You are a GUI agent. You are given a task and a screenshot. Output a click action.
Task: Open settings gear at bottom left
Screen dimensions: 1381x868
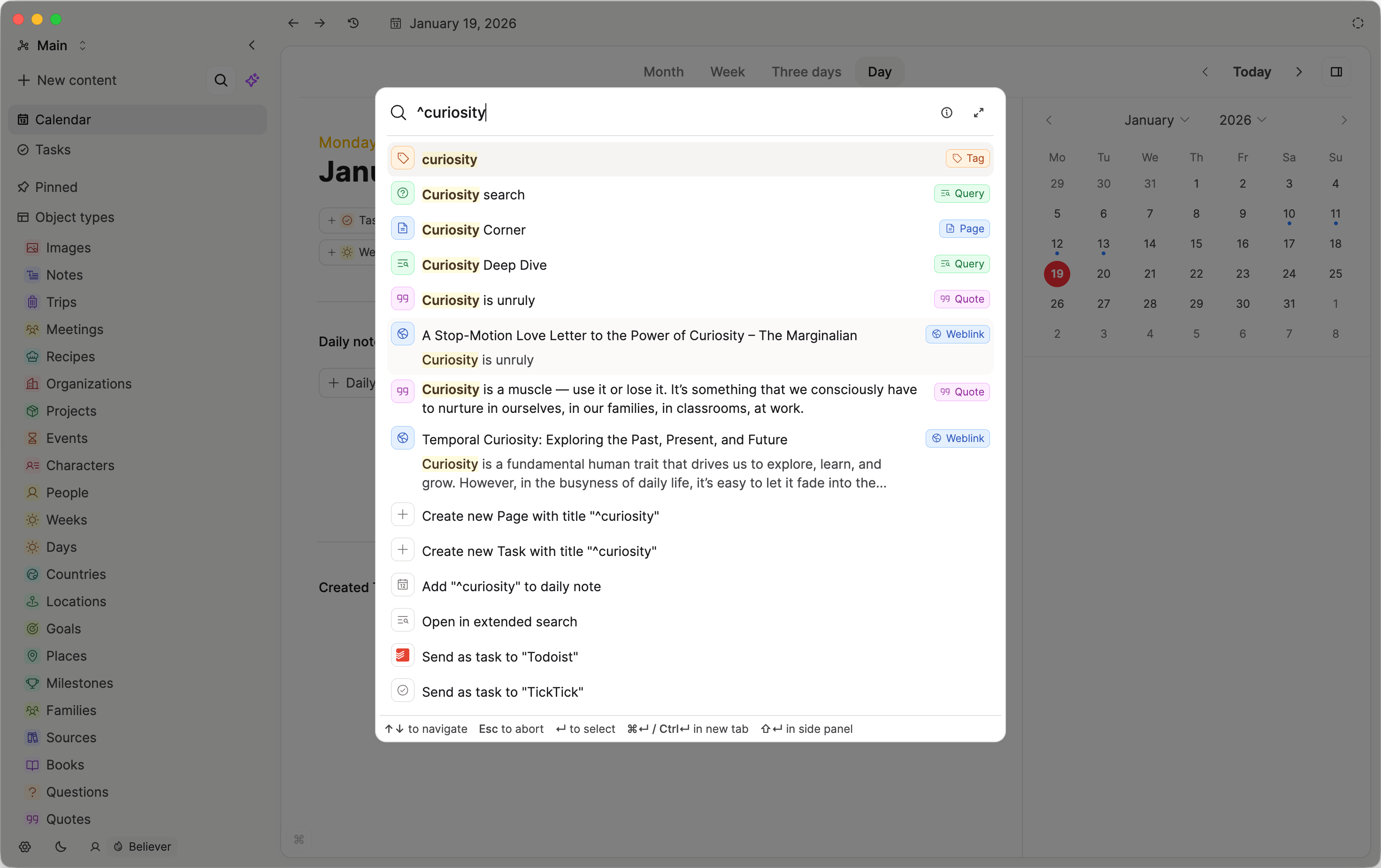click(25, 846)
